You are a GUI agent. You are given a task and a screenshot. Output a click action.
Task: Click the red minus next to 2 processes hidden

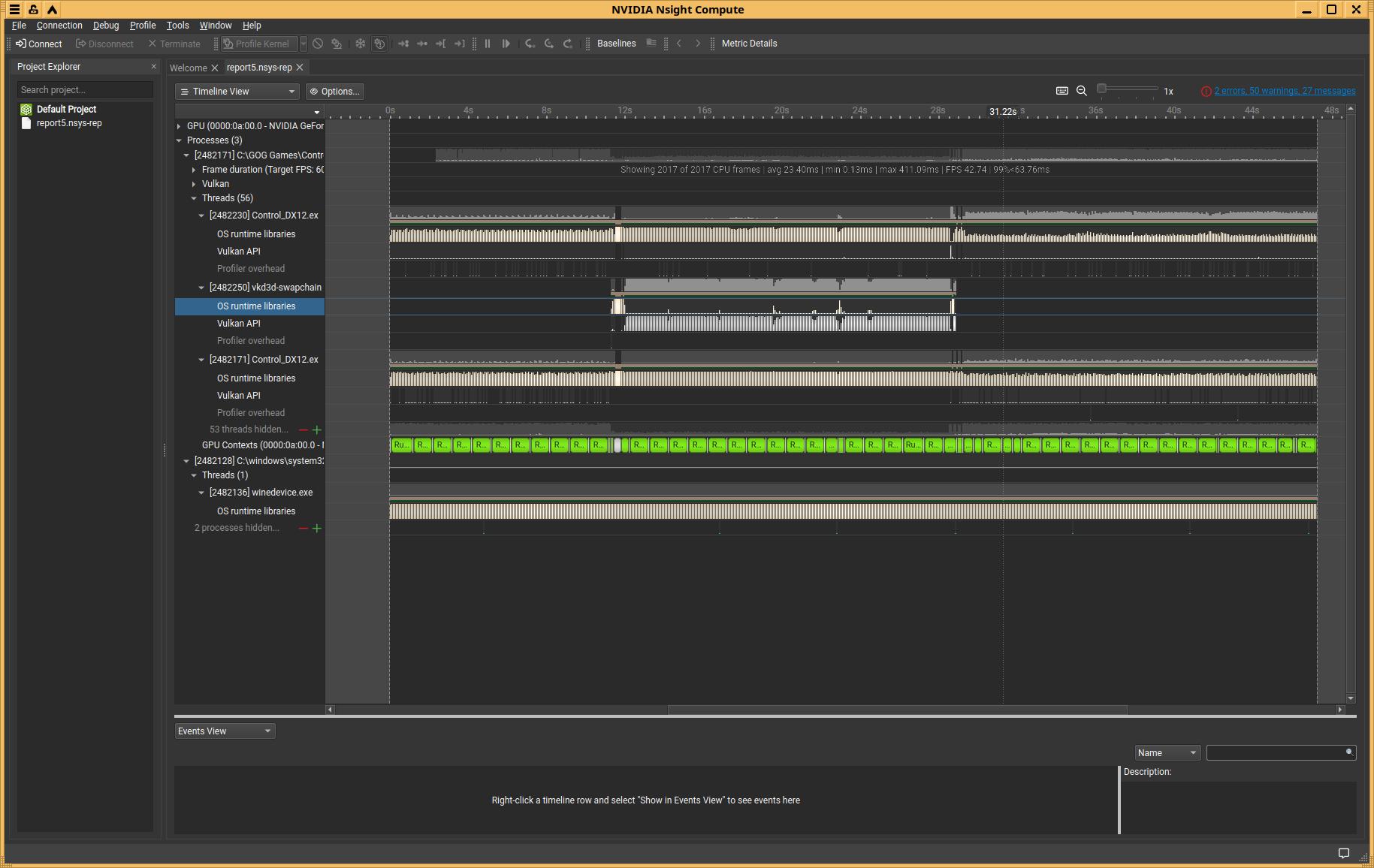click(303, 529)
